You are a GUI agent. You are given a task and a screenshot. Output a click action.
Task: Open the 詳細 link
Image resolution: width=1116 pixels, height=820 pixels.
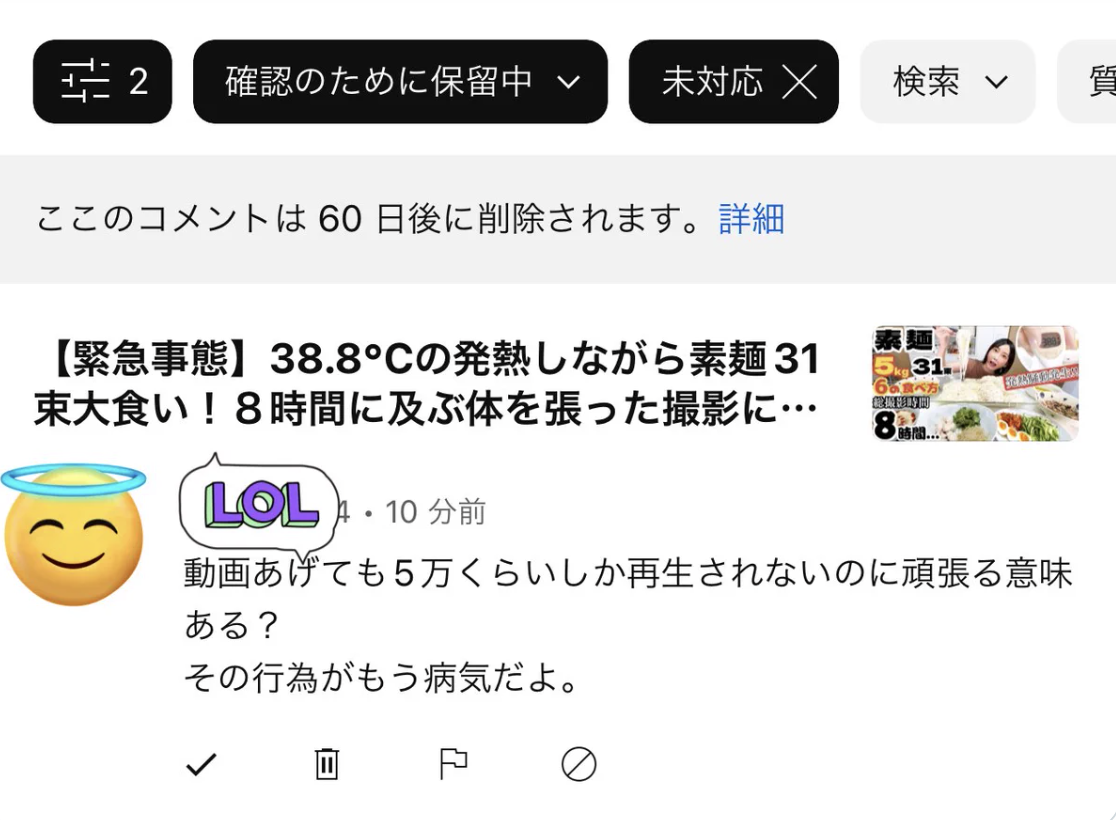[752, 219]
